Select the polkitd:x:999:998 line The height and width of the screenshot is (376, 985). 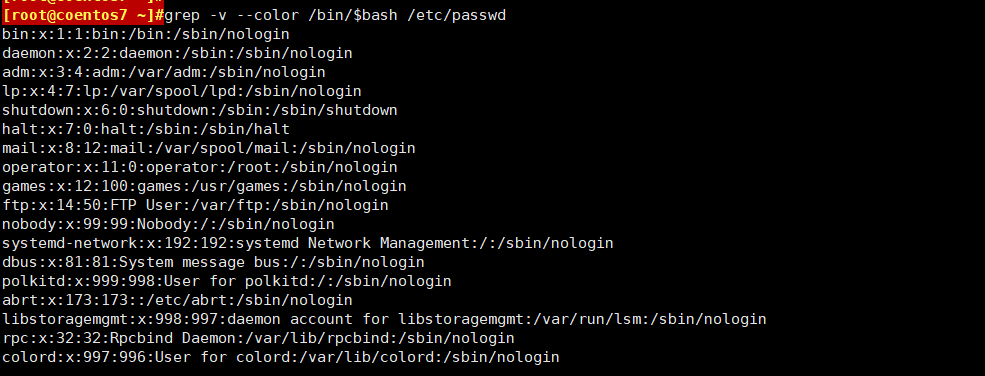point(227,281)
